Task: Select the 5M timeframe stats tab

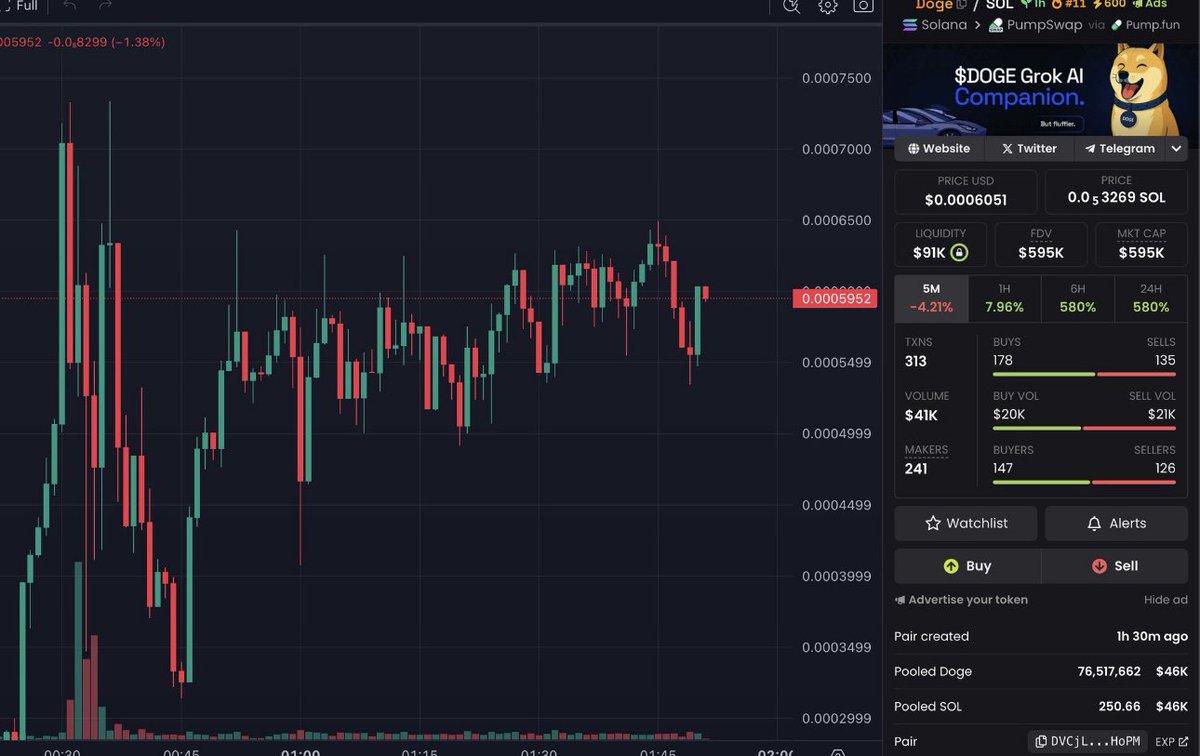Action: click(931, 298)
